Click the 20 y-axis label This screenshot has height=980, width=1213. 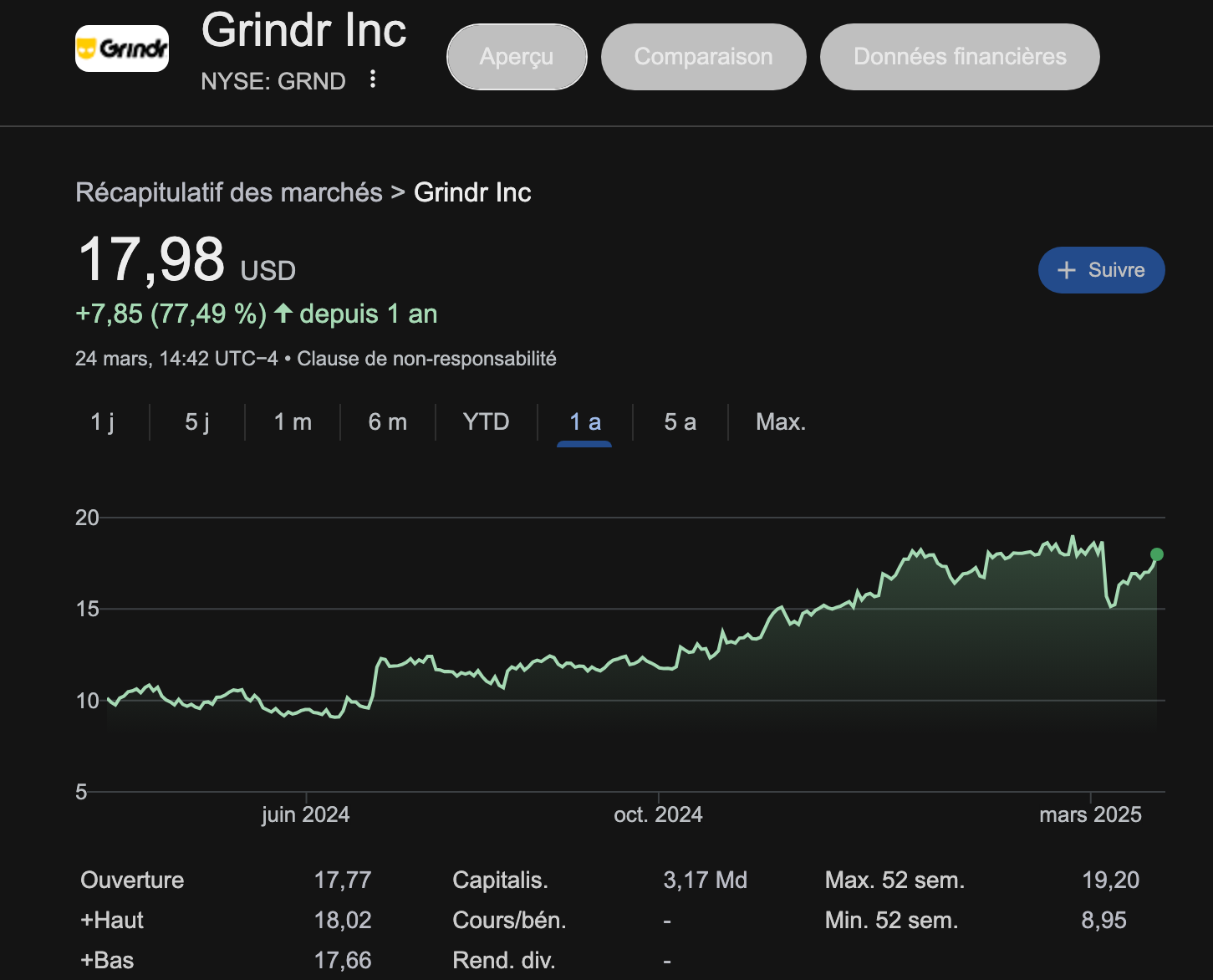click(87, 518)
